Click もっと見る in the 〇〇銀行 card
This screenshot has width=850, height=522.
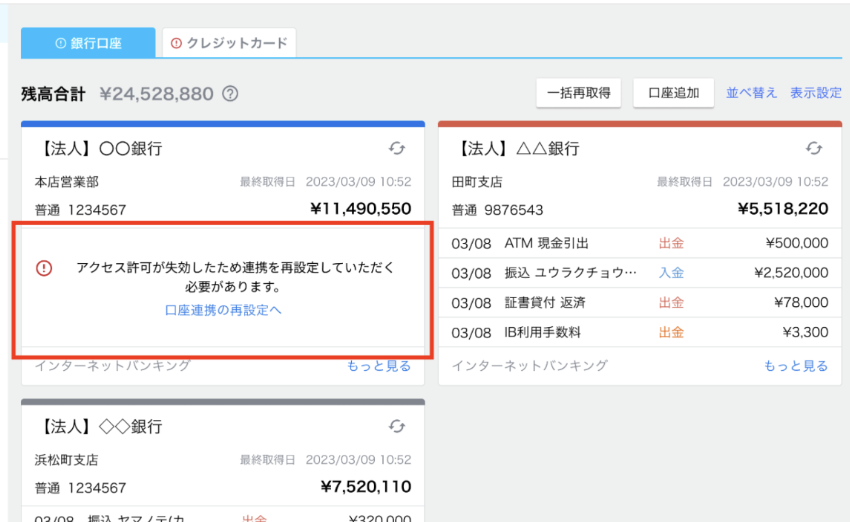coord(378,366)
